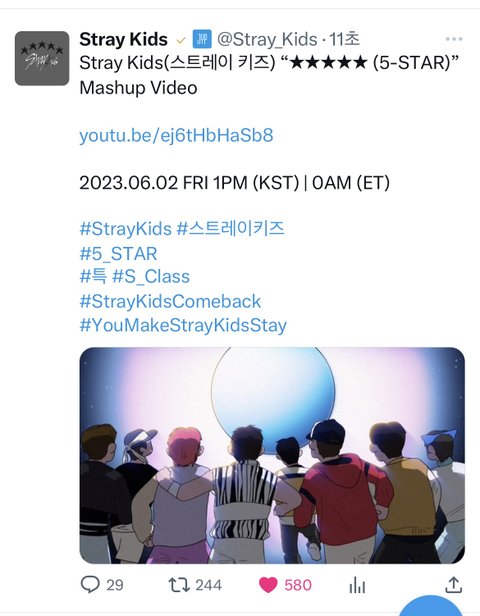The height and width of the screenshot is (616, 480).
Task: Open the youtu.be/ej6tHbHaSb8 link
Action: click(x=176, y=135)
